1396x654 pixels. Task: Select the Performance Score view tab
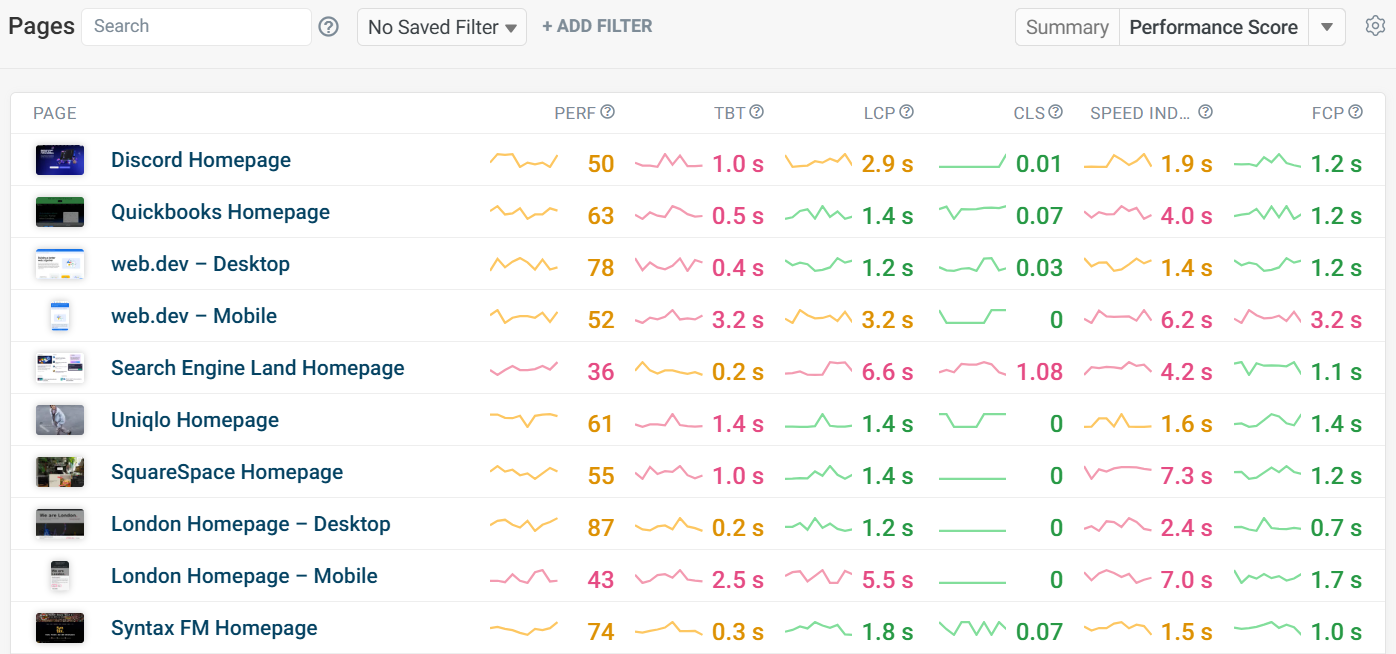pyautogui.click(x=1213, y=27)
